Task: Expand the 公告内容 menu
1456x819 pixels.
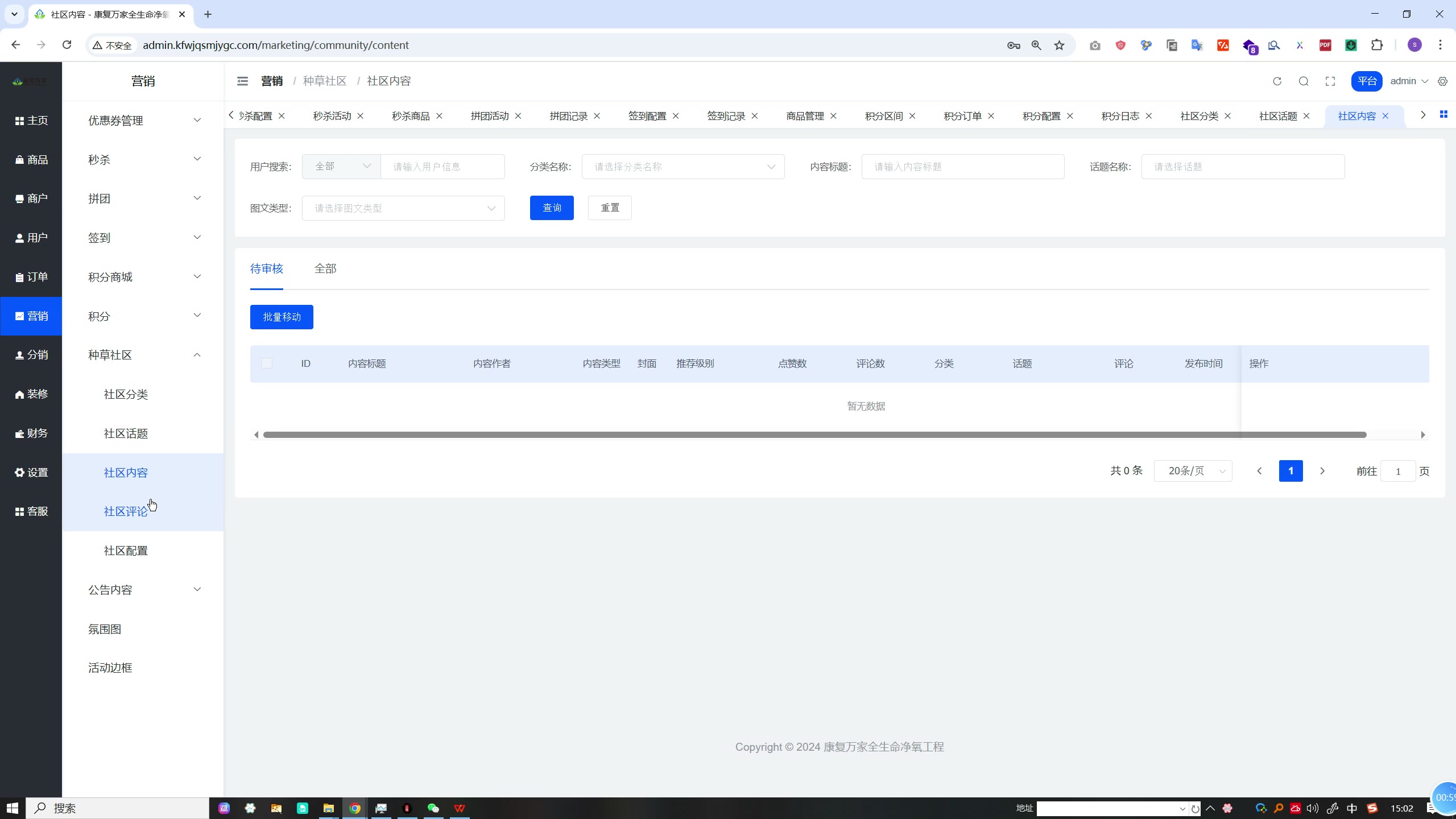Action: tap(143, 590)
